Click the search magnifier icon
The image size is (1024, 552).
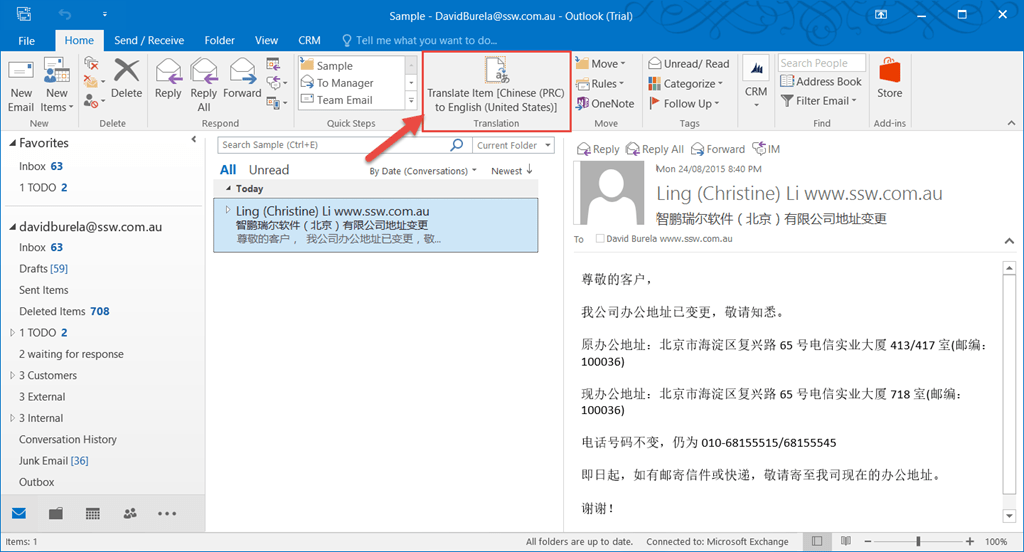[x=457, y=144]
